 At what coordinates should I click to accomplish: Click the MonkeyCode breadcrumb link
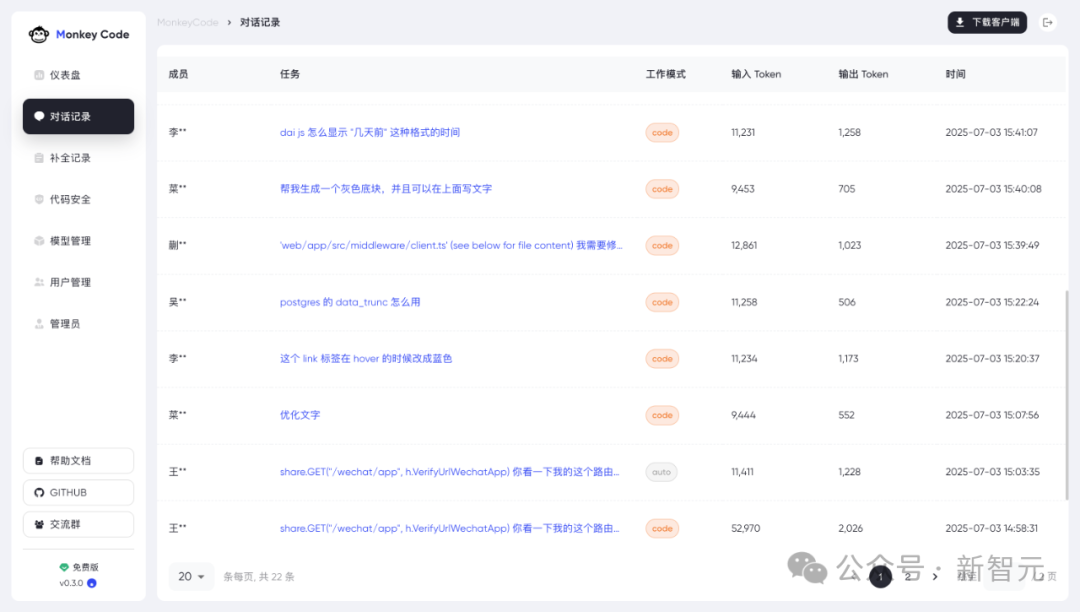click(186, 21)
